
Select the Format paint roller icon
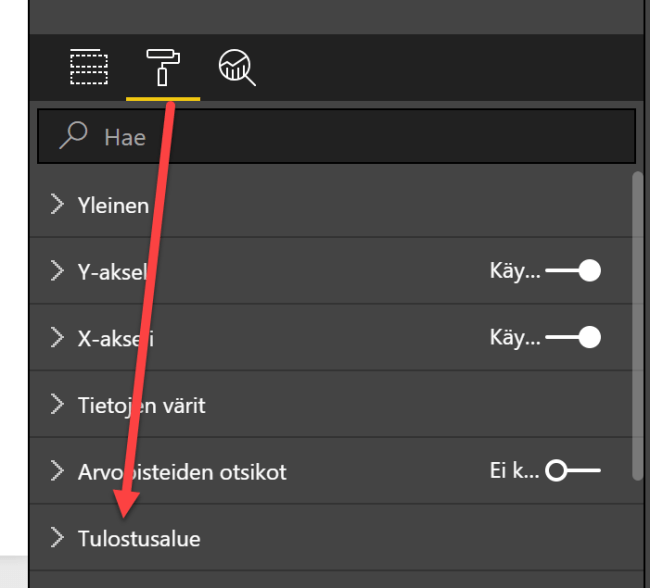162,67
